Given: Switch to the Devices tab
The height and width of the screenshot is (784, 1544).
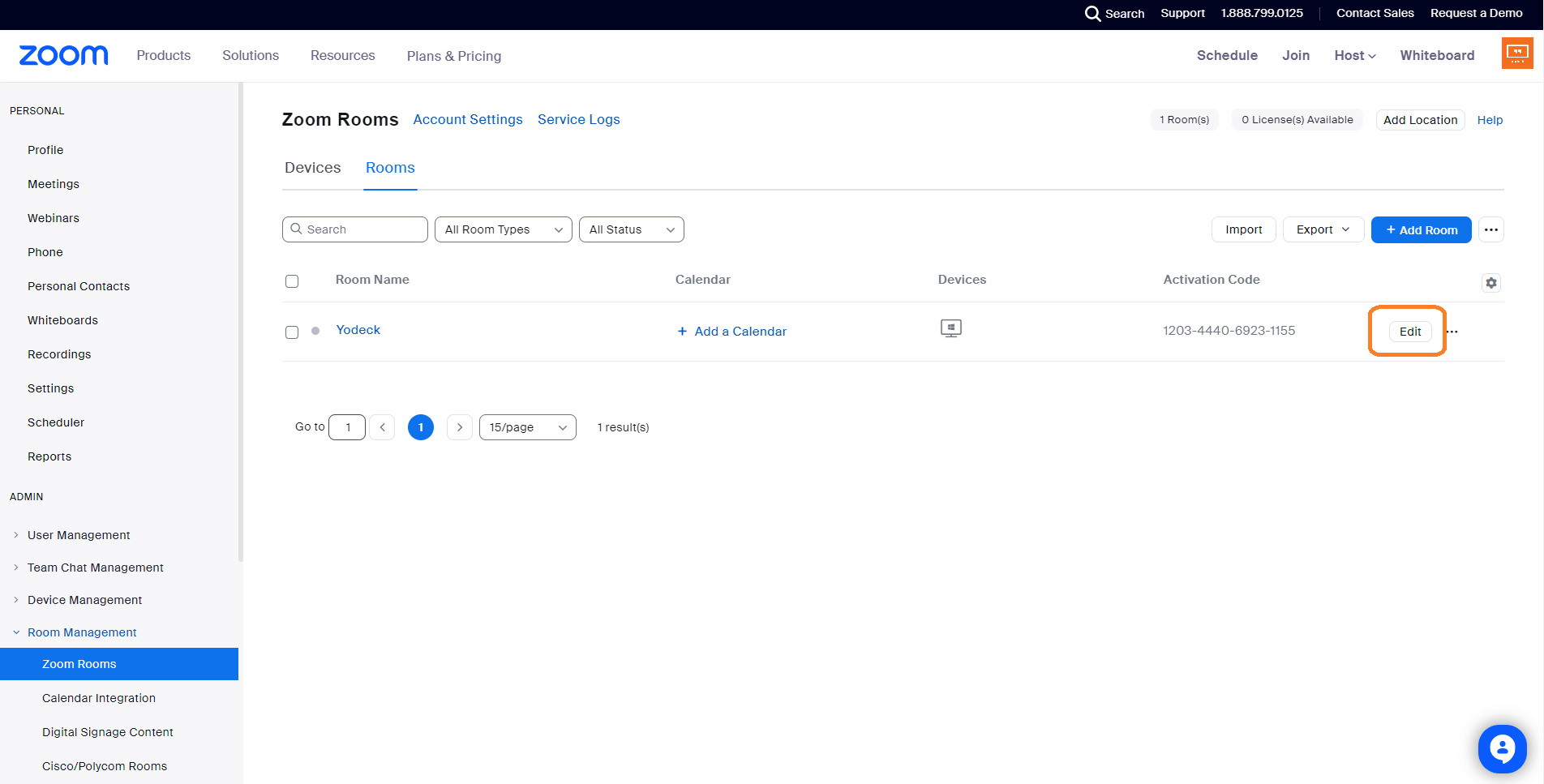Looking at the screenshot, I should tap(312, 168).
